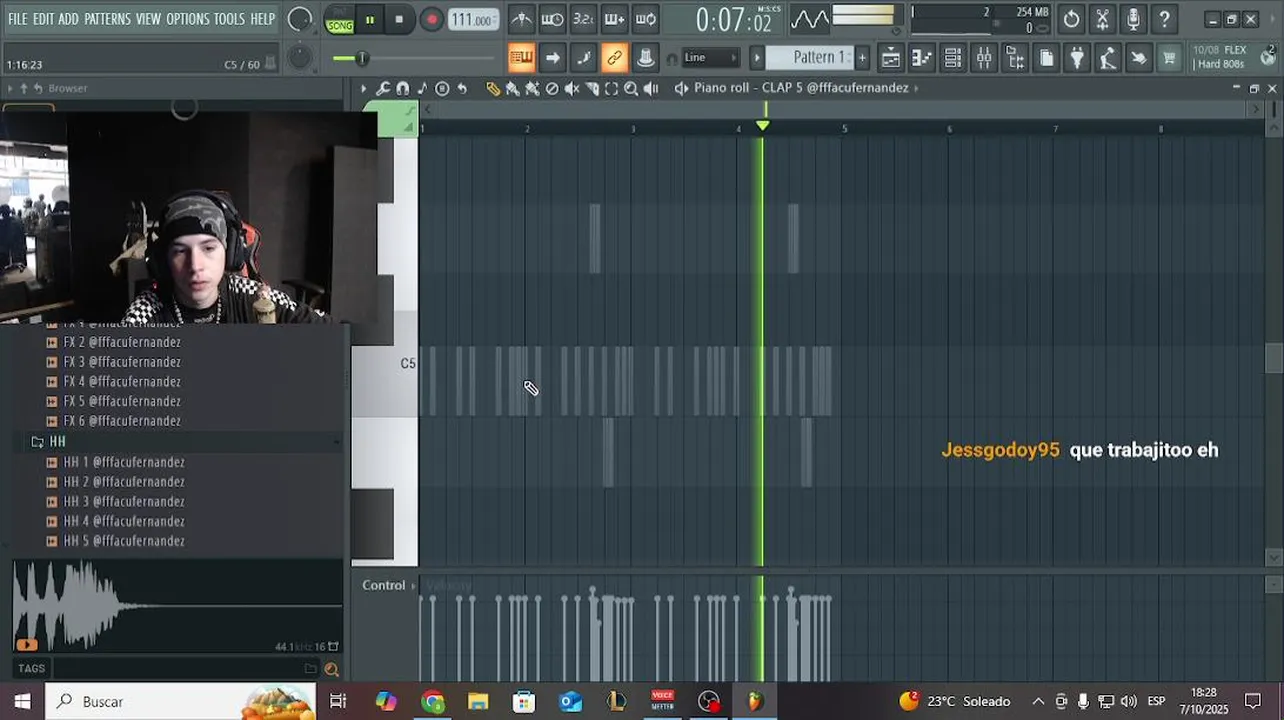The image size is (1284, 720).
Task: Choose the Select tool in piano roll
Action: click(611, 88)
